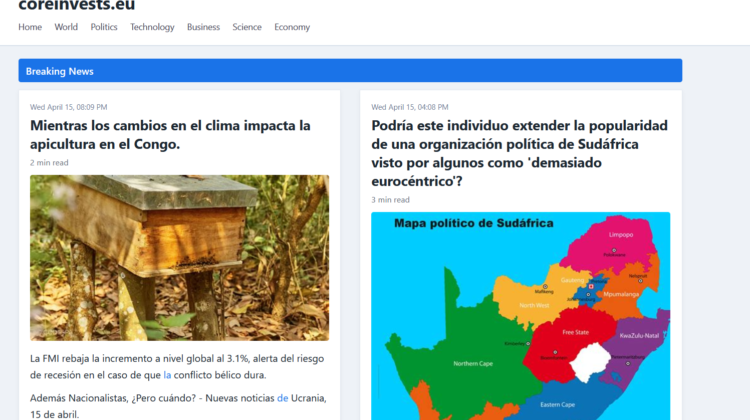Follow the blue 'de' link before 'Ucrania'
This screenshot has height=420, width=750.
[x=283, y=398]
